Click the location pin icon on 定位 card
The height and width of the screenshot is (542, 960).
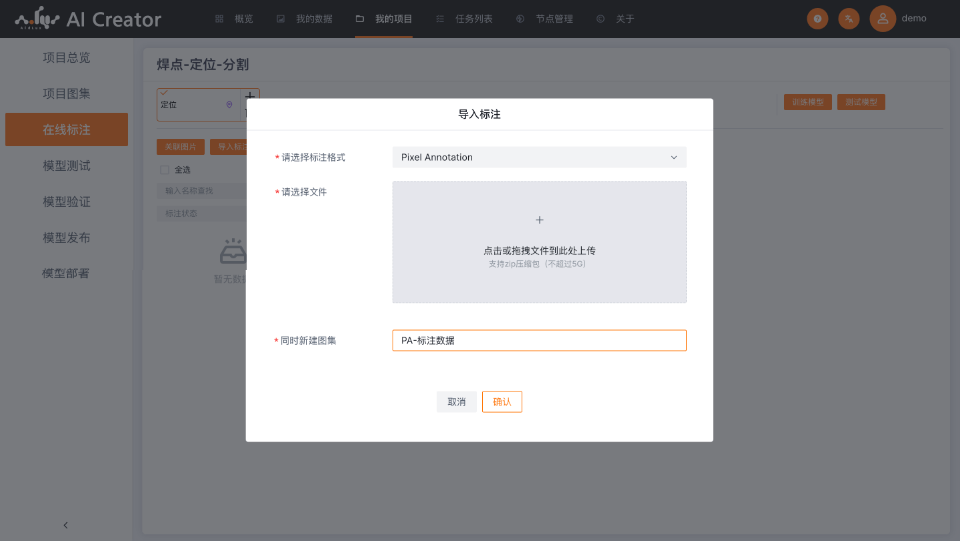229,104
